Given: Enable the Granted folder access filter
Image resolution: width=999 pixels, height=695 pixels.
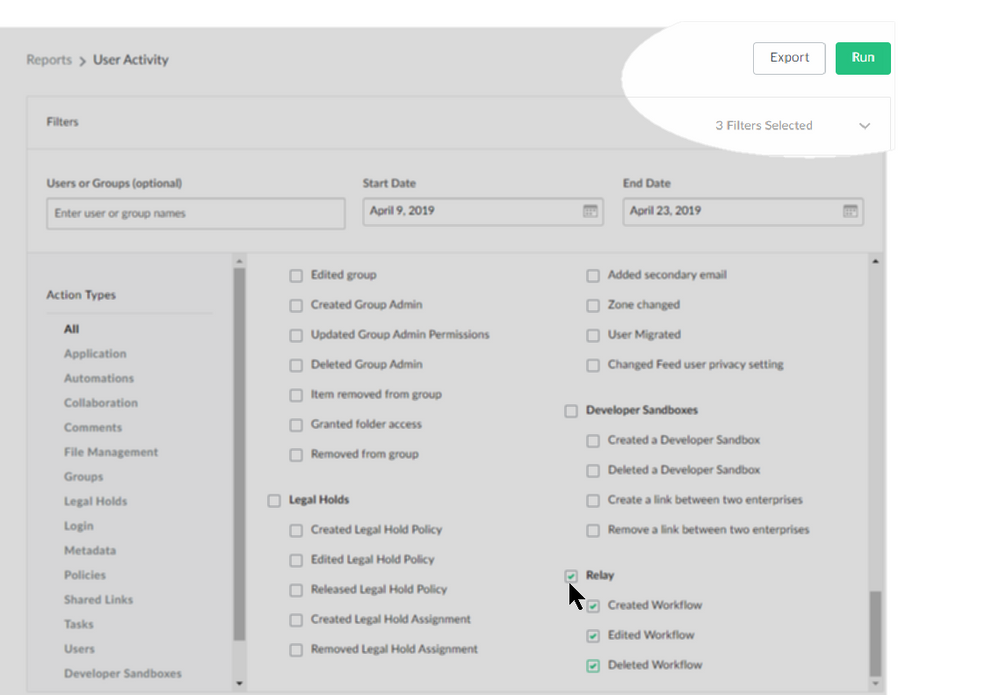Looking at the screenshot, I should (x=296, y=424).
